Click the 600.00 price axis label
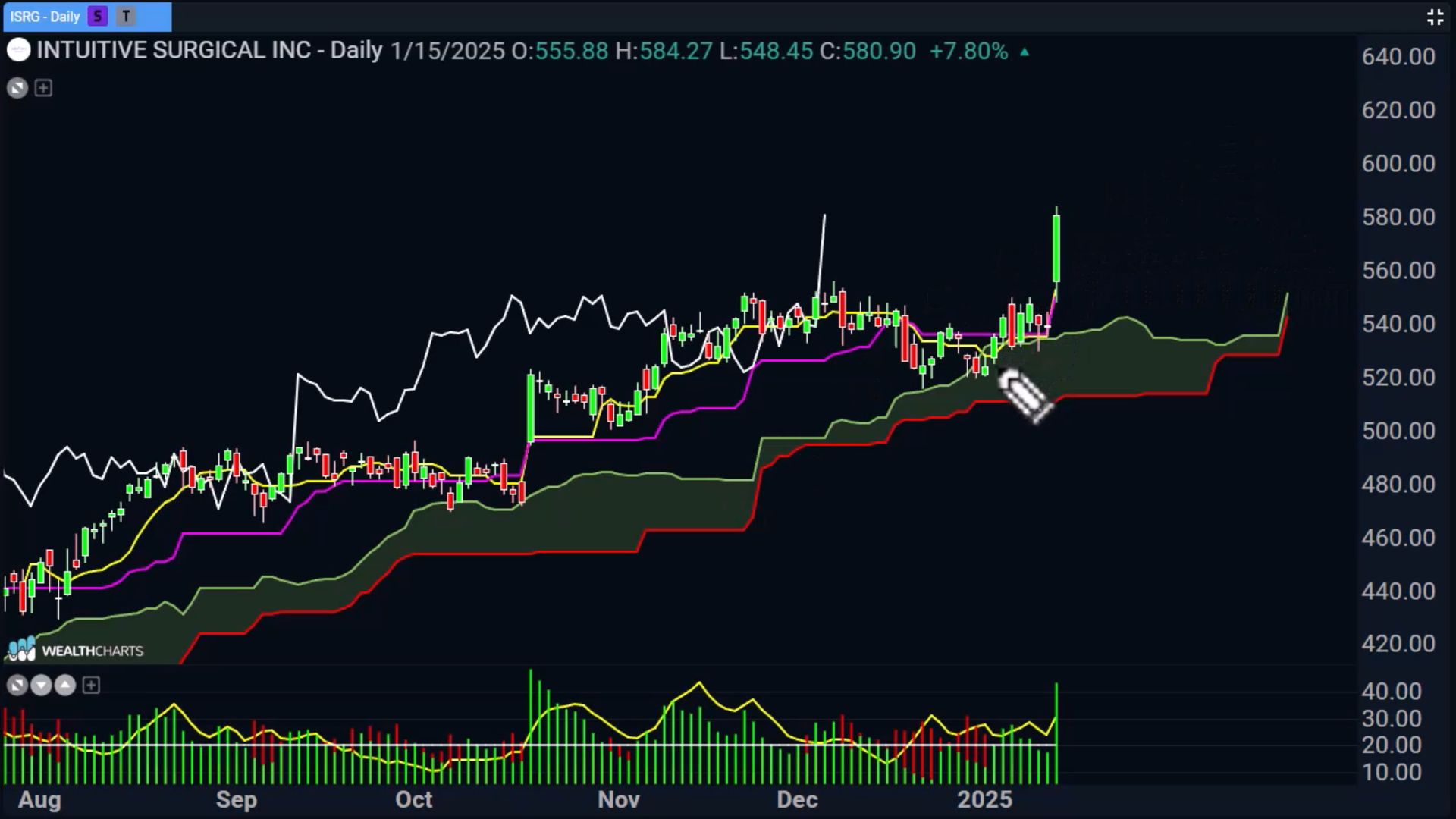 click(x=1398, y=164)
